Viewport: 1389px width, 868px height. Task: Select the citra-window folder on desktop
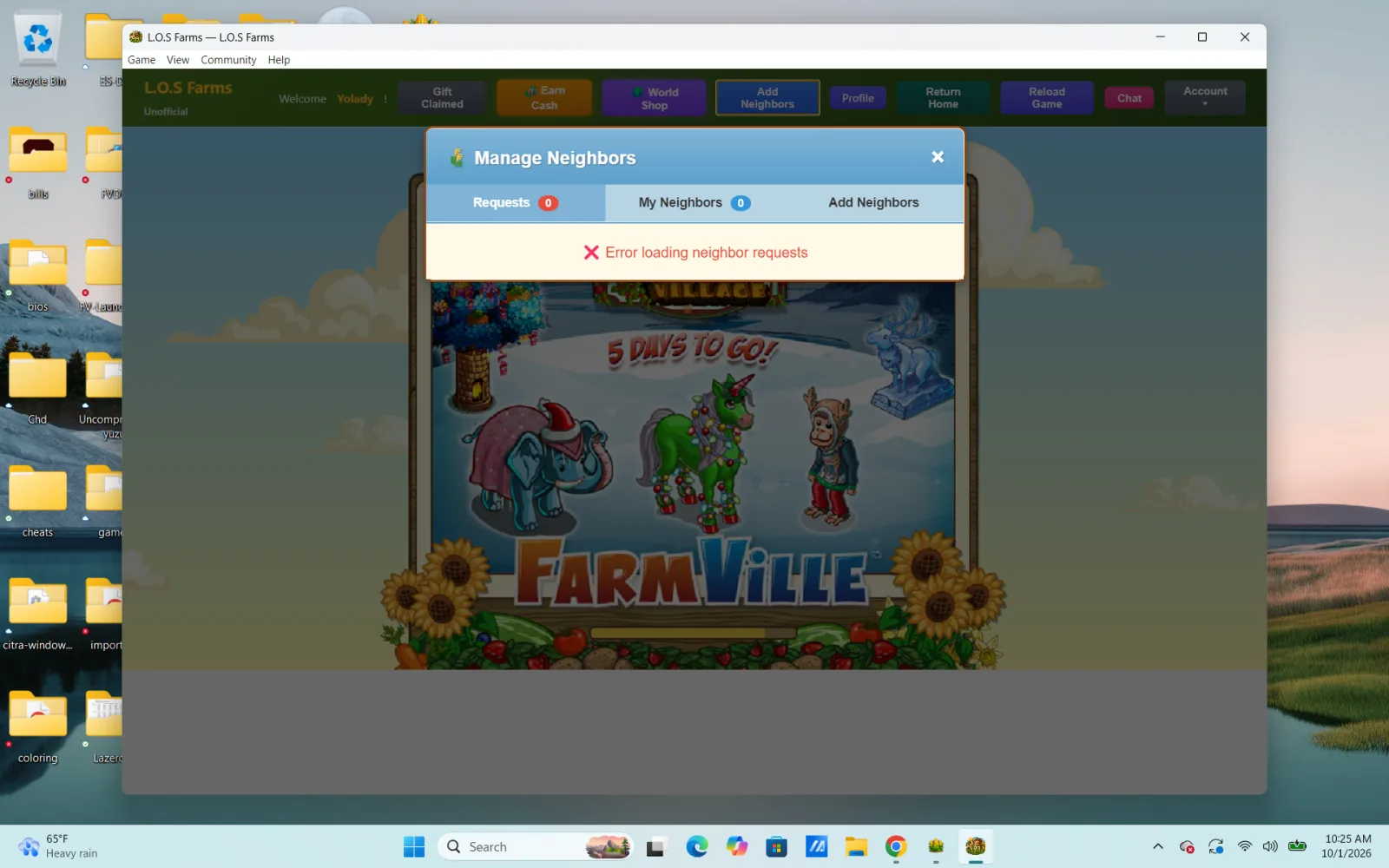pos(38,615)
